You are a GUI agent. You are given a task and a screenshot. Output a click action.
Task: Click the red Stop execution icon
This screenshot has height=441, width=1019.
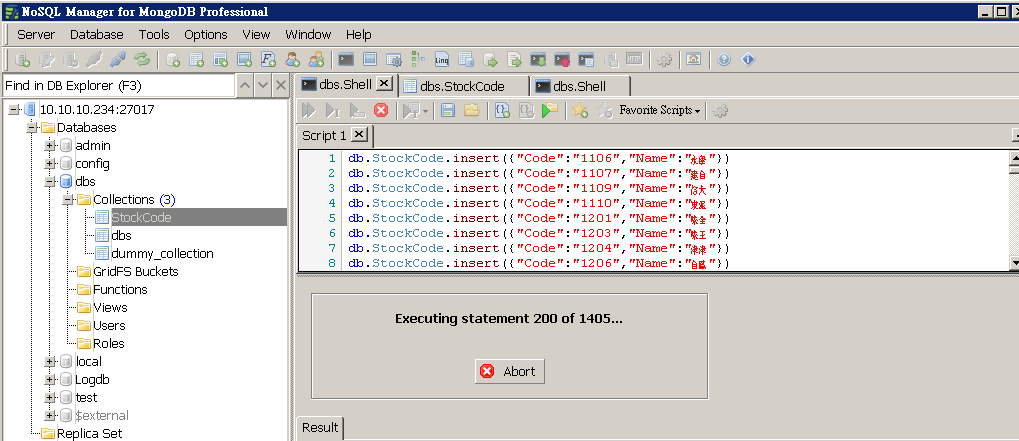(381, 110)
